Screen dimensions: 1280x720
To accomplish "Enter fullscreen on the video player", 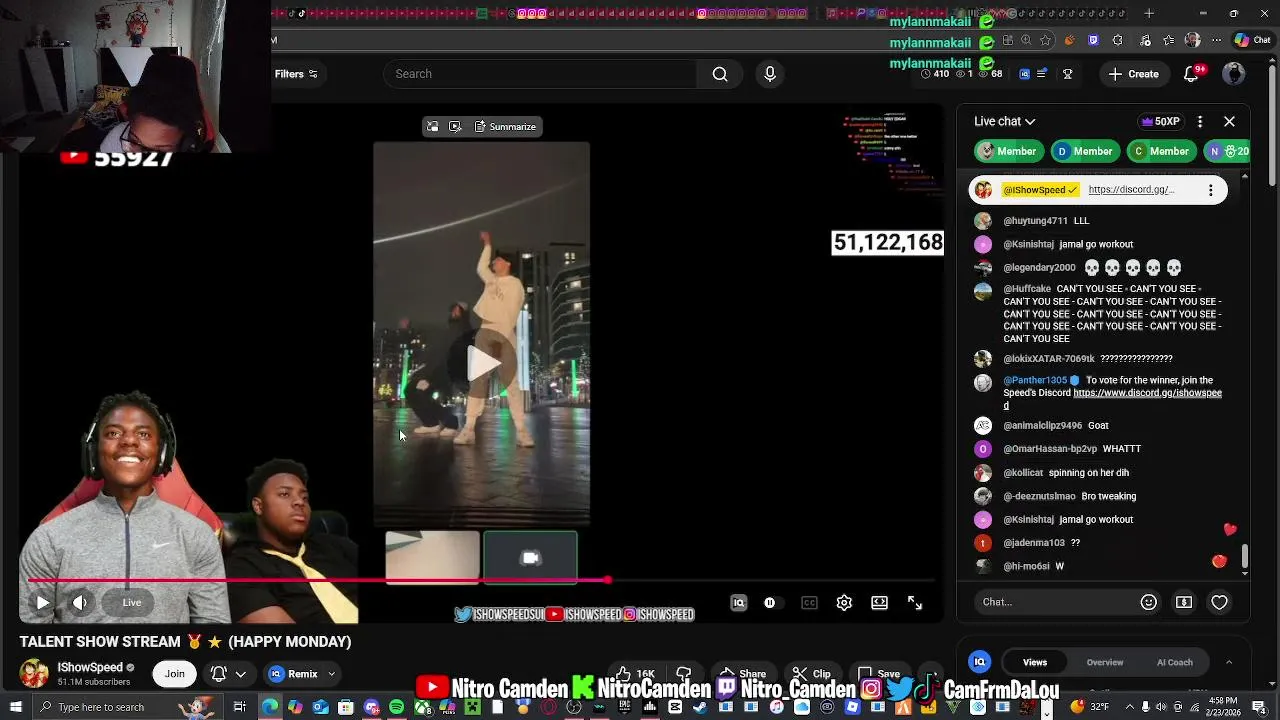I will [x=914, y=602].
